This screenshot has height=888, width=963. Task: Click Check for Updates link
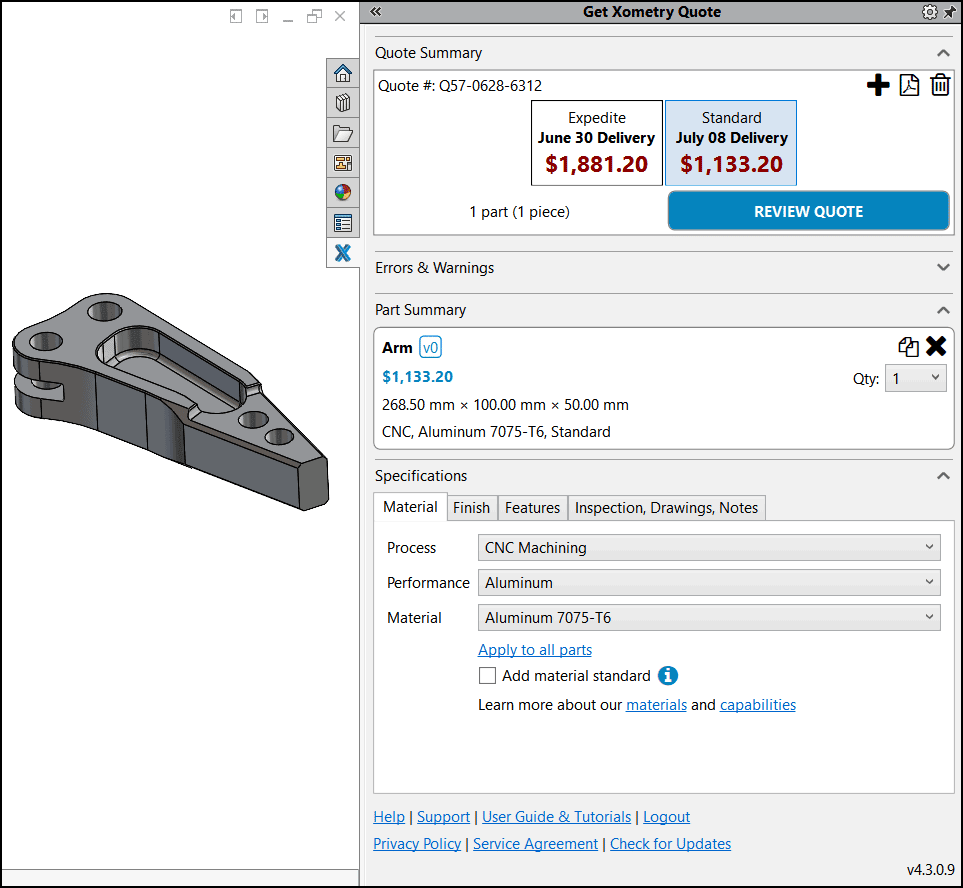pos(670,844)
